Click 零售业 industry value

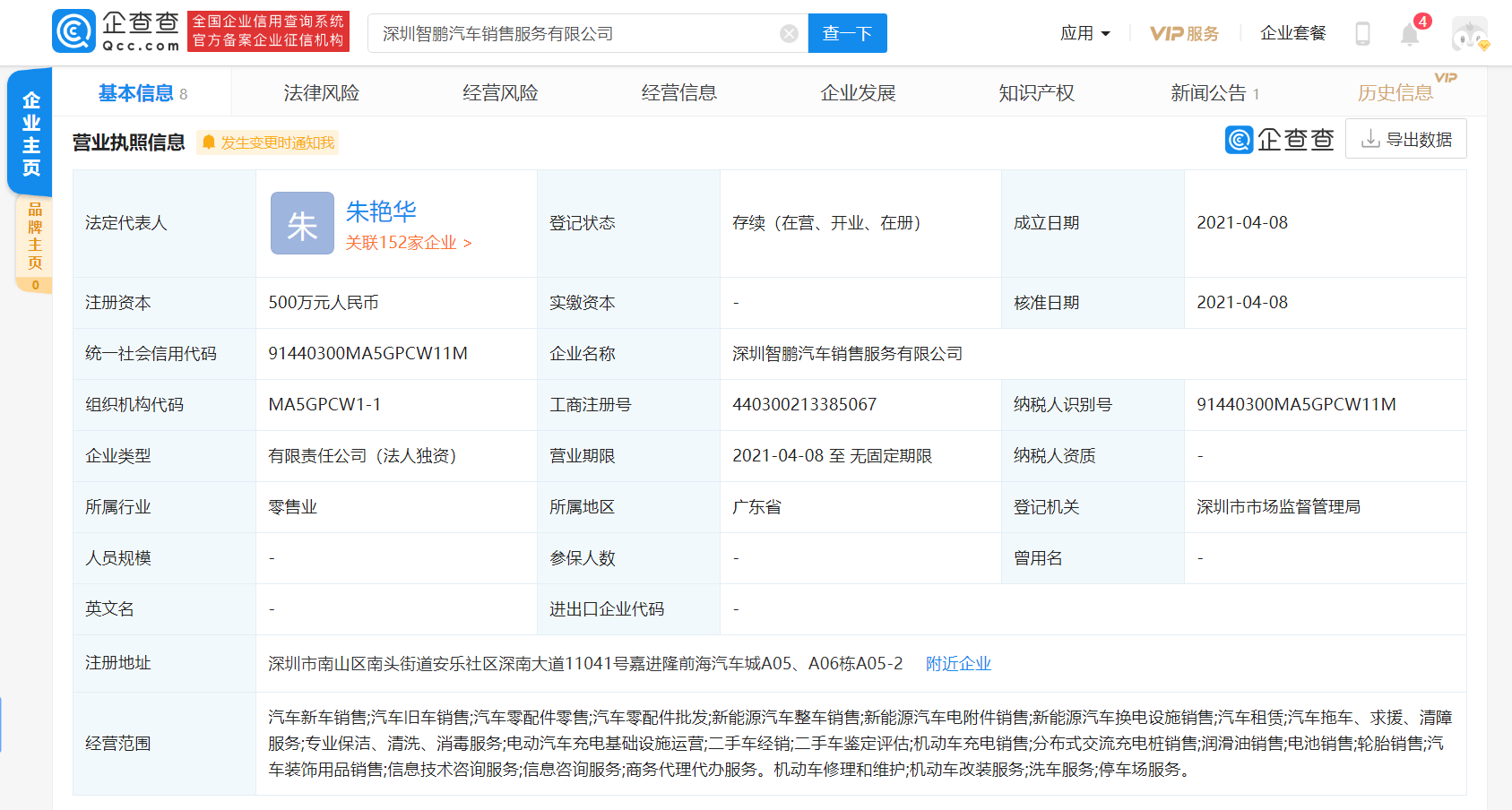point(292,506)
